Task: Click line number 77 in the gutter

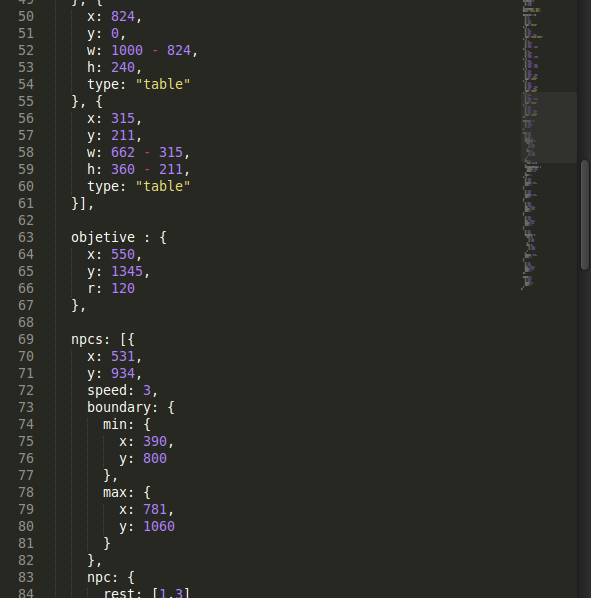Action: (x=26, y=476)
